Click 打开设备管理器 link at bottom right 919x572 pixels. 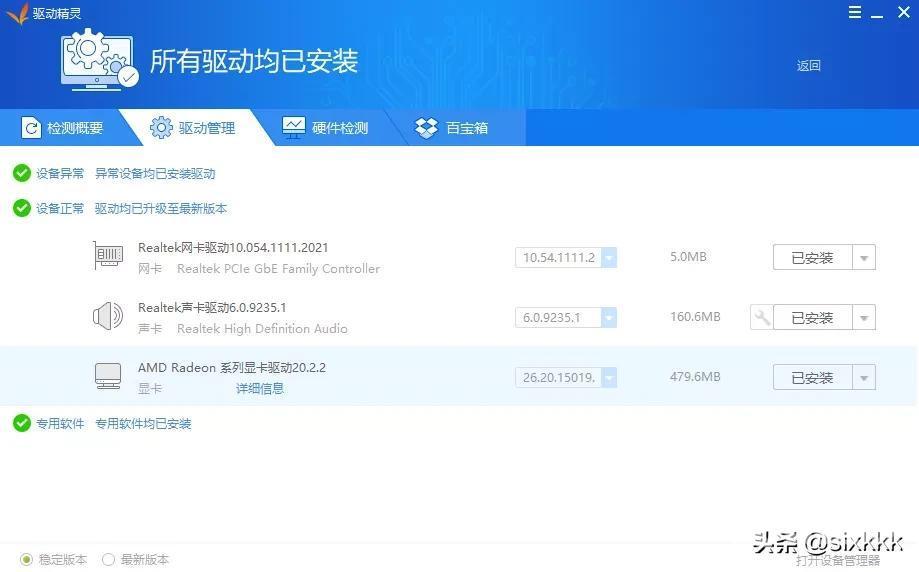[x=838, y=560]
